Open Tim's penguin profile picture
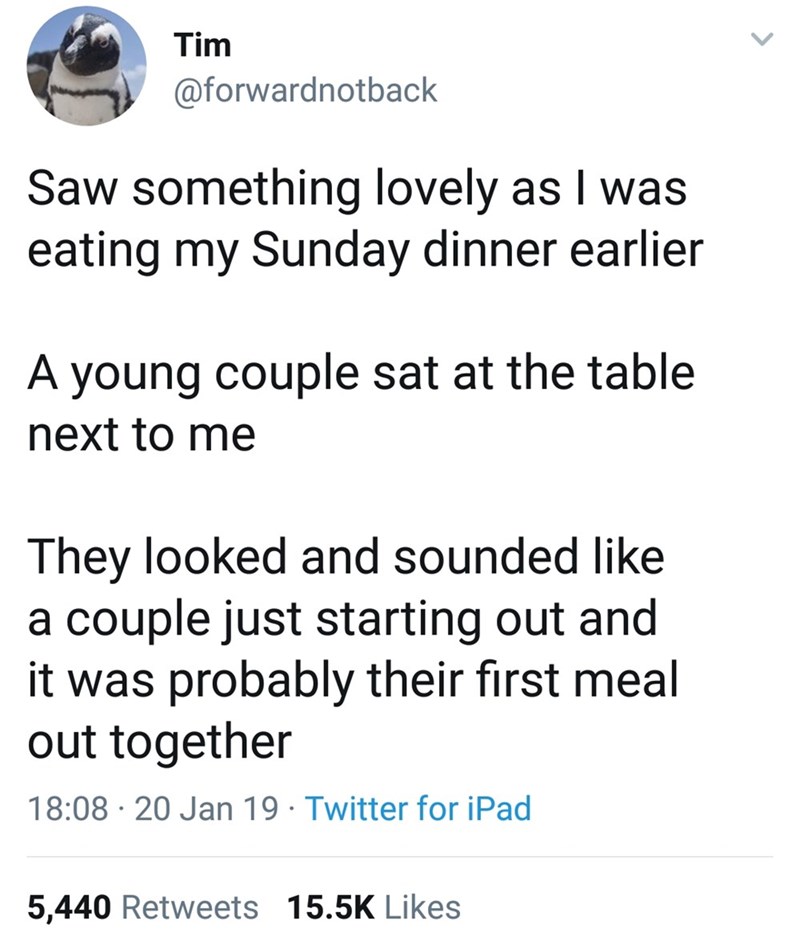This screenshot has height=952, width=800. [81, 68]
